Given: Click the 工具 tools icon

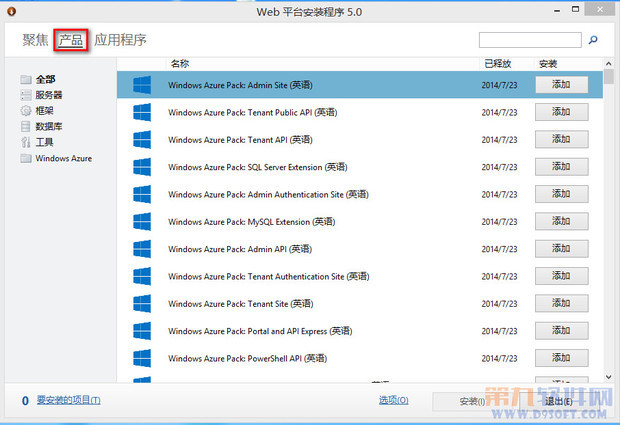Looking at the screenshot, I should click(26, 142).
